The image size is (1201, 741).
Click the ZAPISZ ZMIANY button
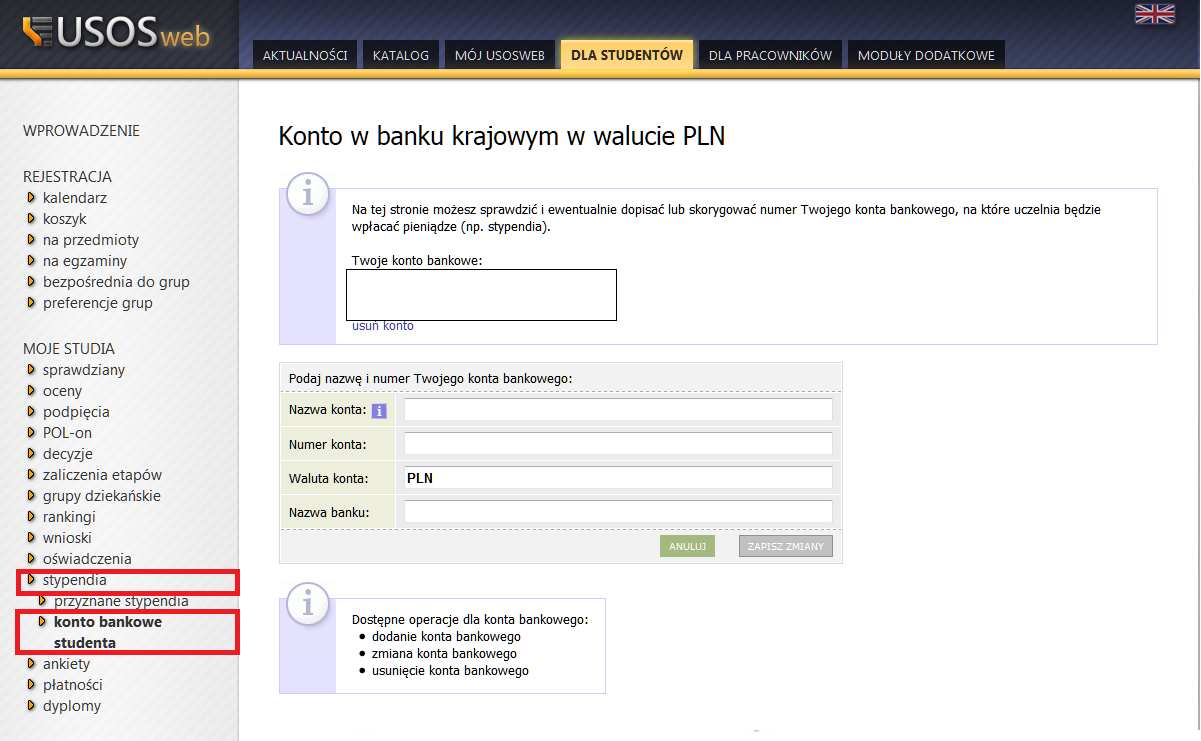786,546
